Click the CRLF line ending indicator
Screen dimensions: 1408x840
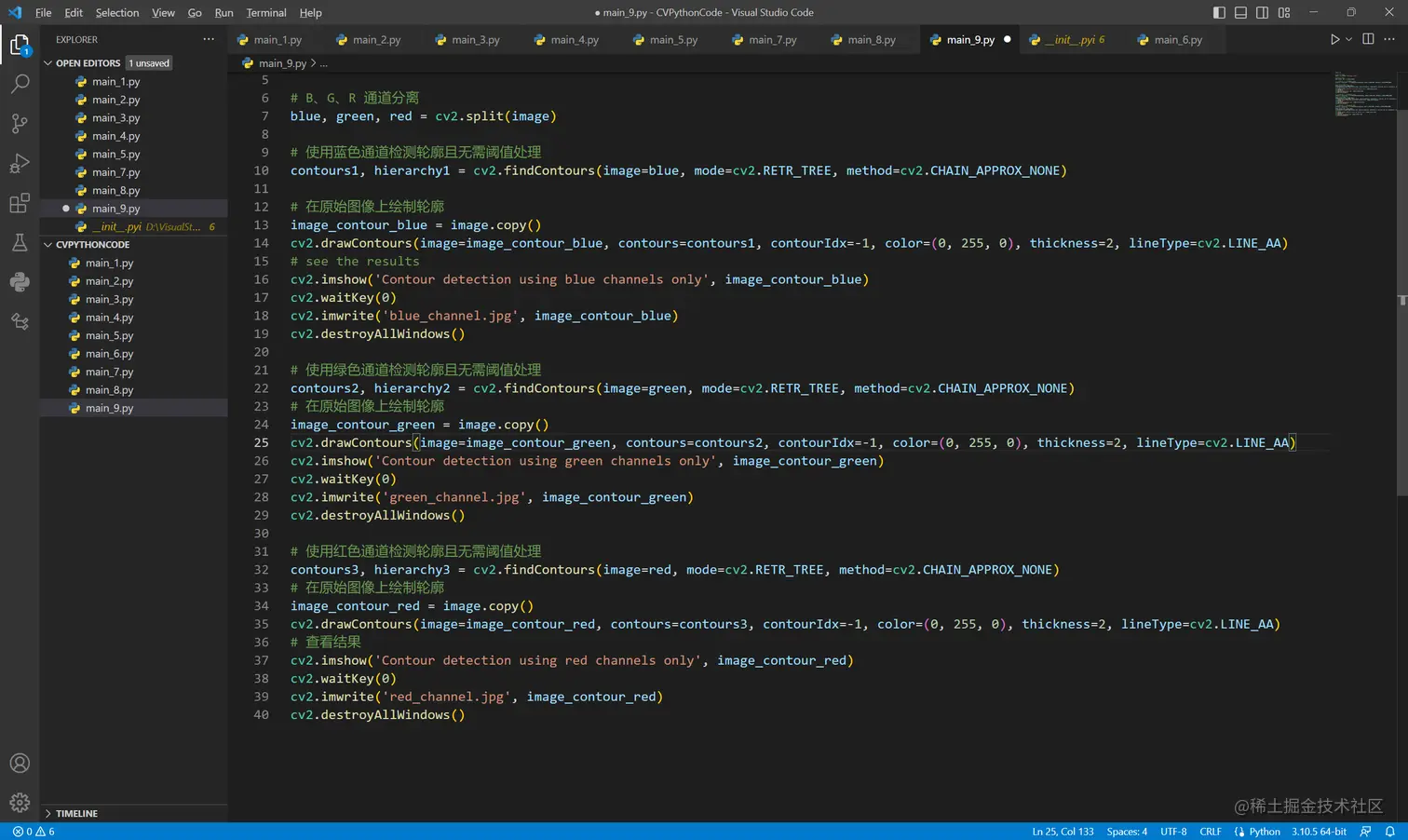(x=1210, y=832)
